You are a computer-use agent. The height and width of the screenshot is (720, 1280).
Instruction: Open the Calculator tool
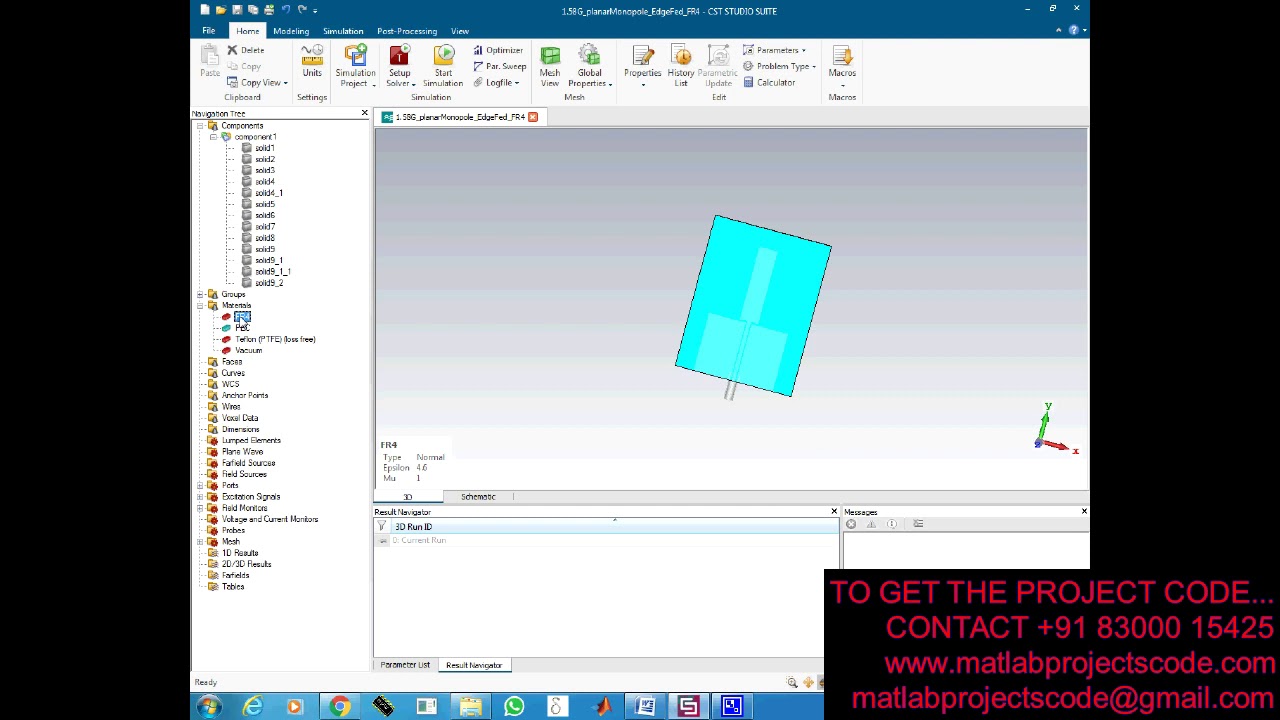tap(769, 83)
